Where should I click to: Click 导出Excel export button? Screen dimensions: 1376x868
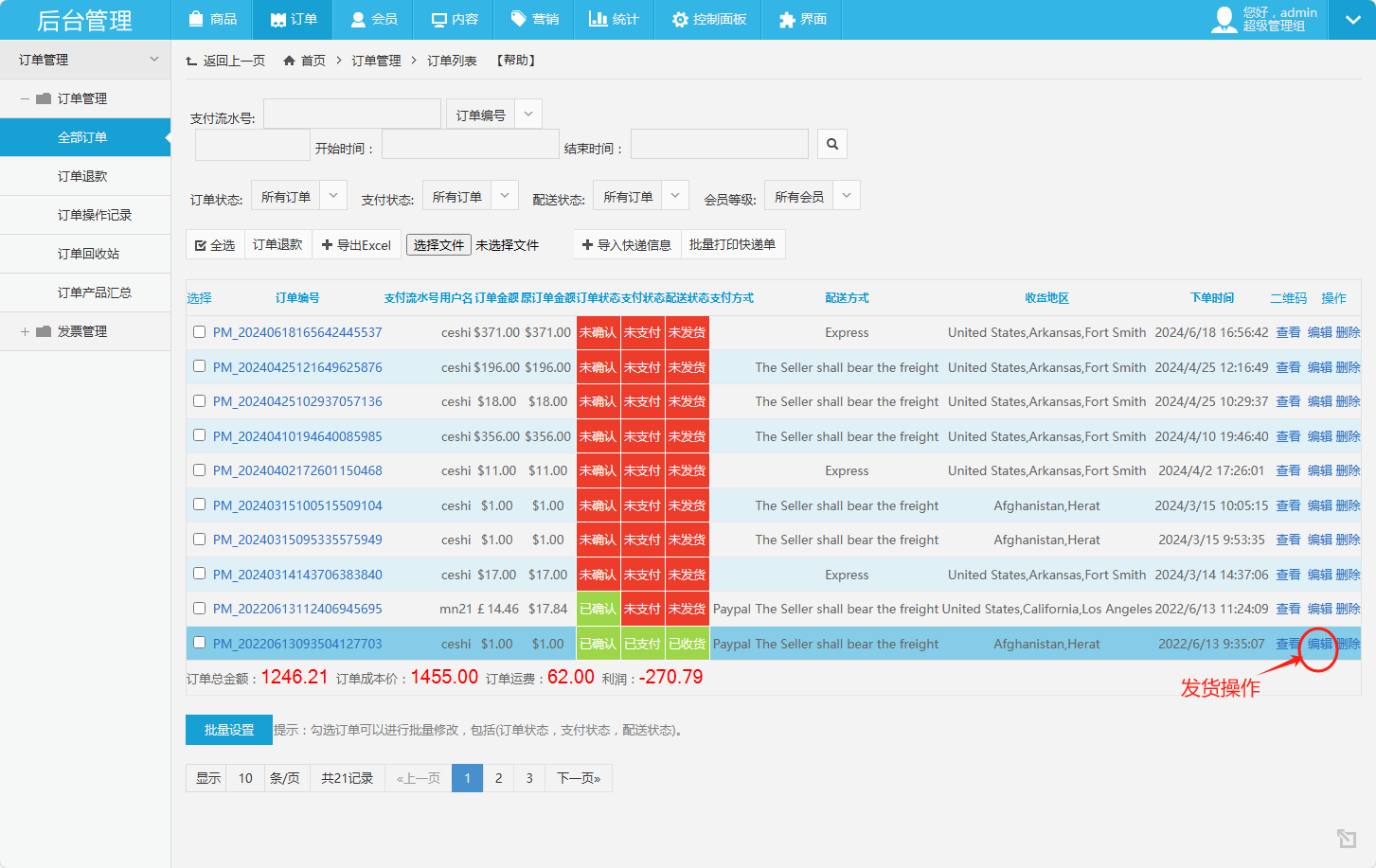(x=356, y=245)
